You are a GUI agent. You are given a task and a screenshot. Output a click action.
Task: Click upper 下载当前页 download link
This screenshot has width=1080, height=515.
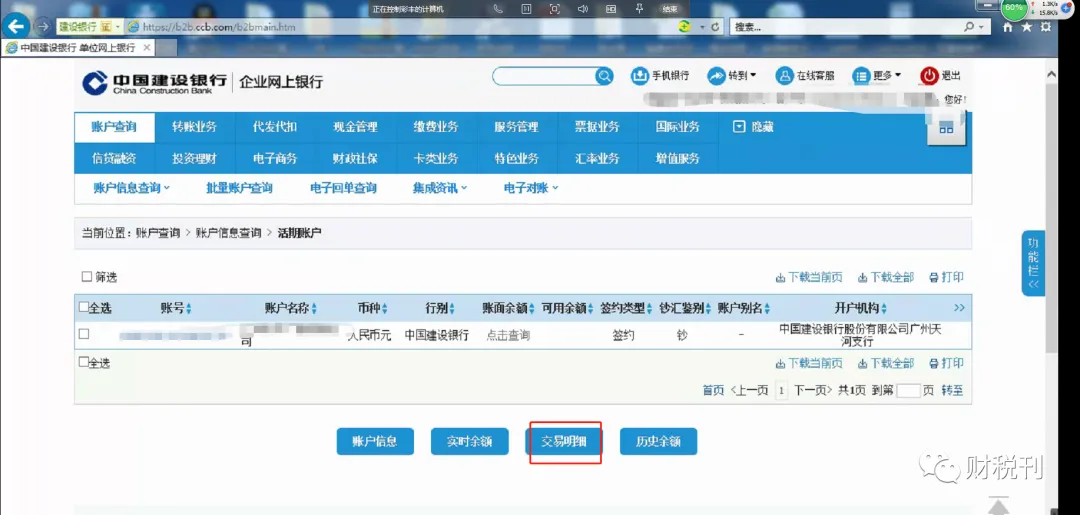[x=809, y=277]
